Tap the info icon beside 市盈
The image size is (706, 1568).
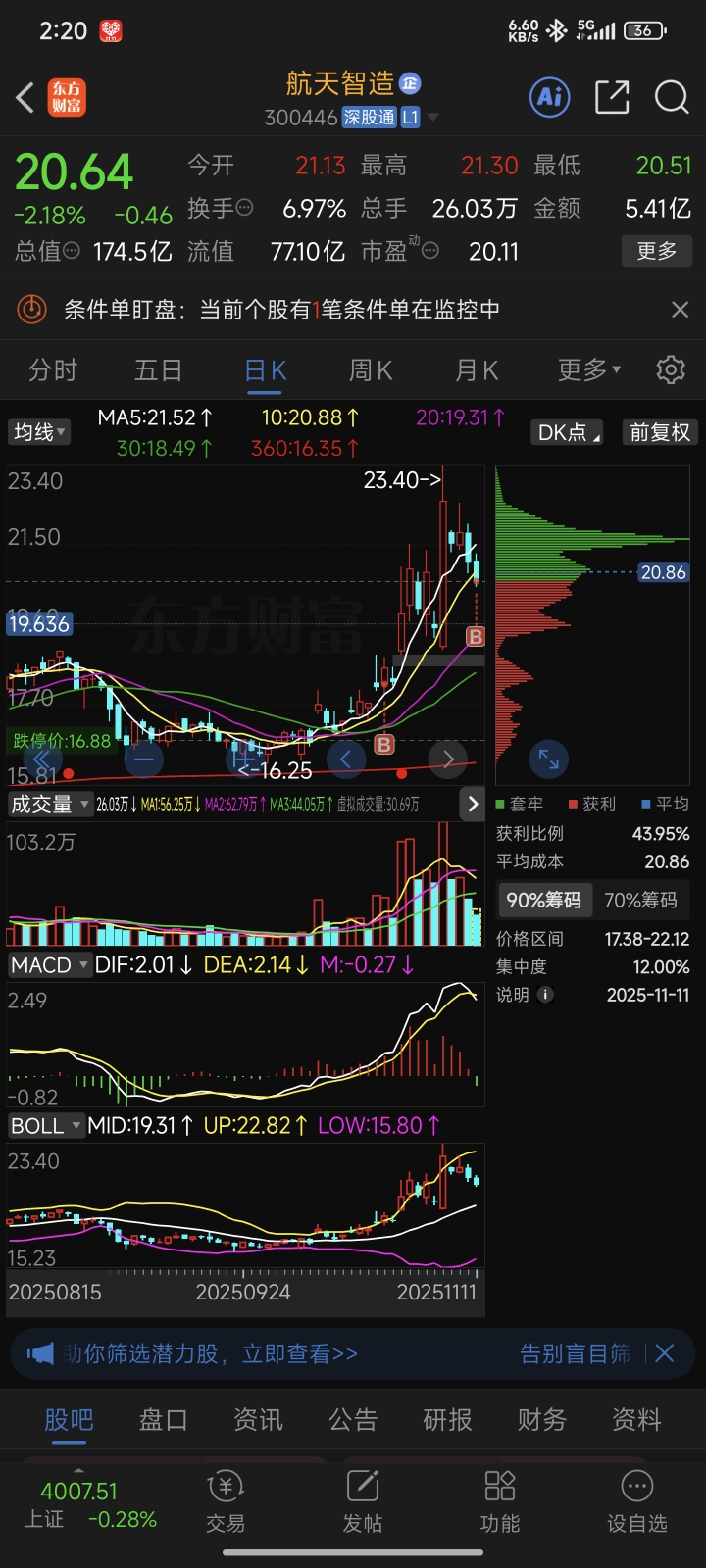click(x=429, y=251)
